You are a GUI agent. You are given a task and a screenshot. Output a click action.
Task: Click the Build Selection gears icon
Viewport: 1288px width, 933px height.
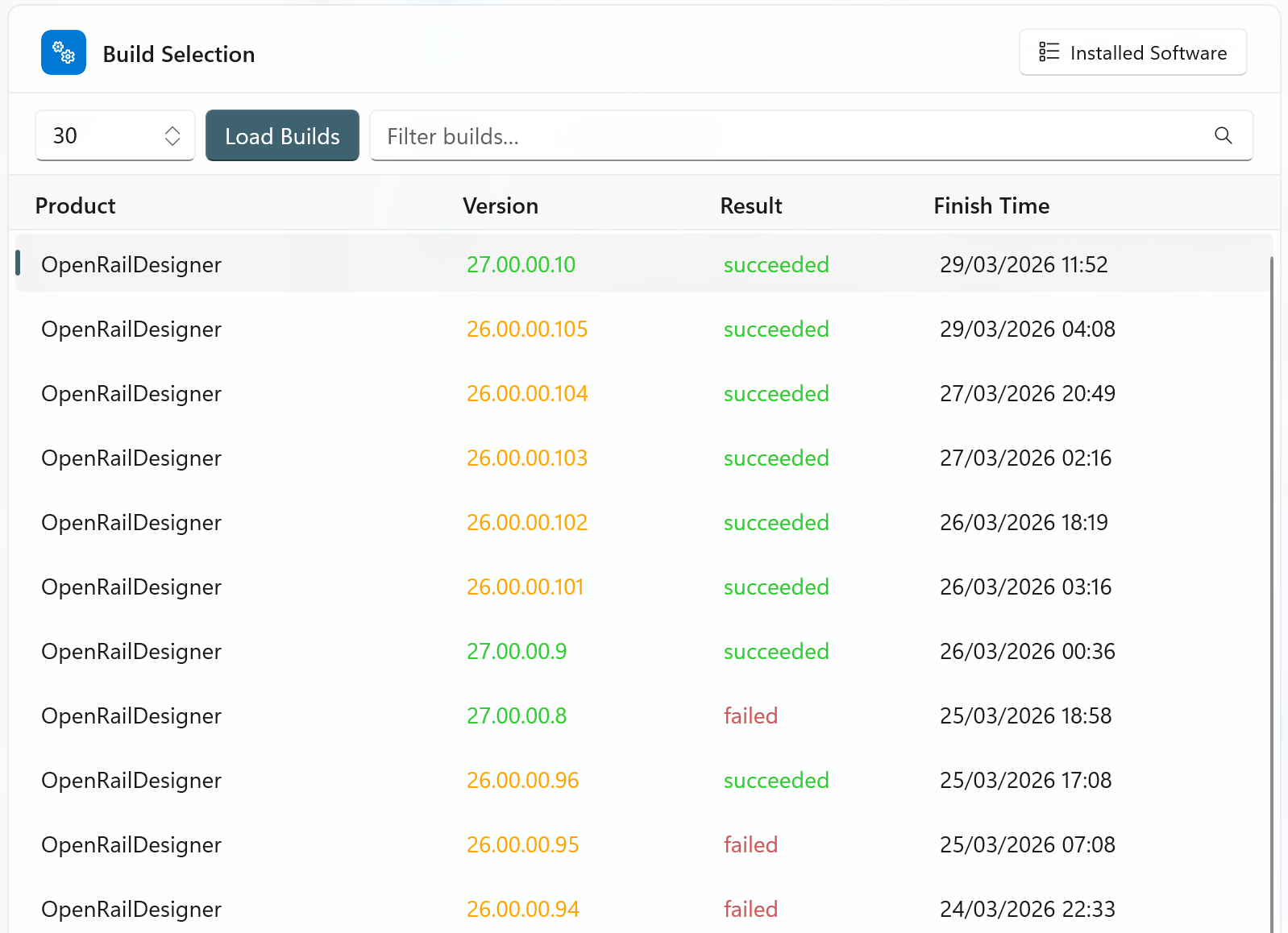pos(64,53)
